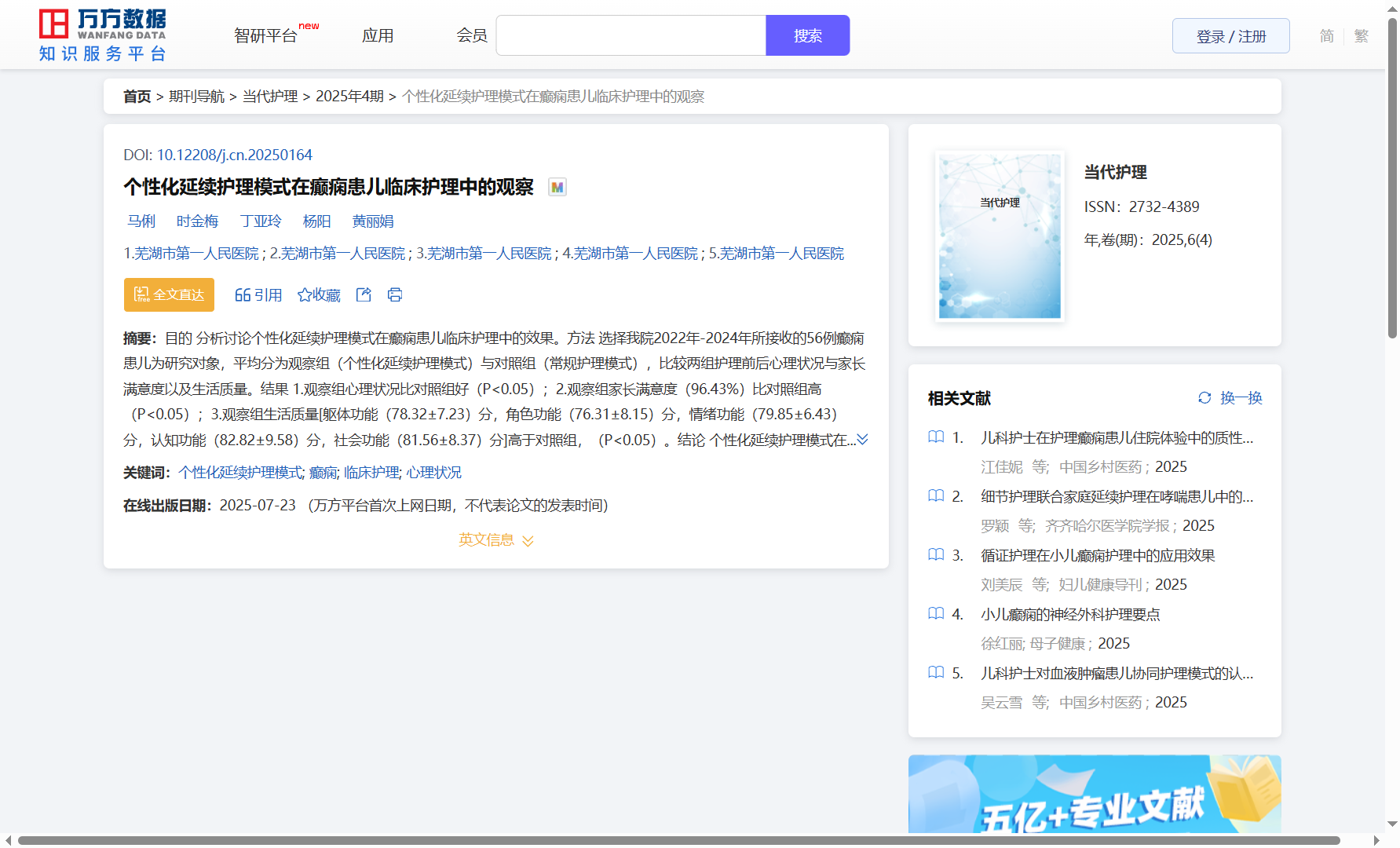Open book icon for related article 1
The height and width of the screenshot is (848, 1400).
click(x=936, y=437)
